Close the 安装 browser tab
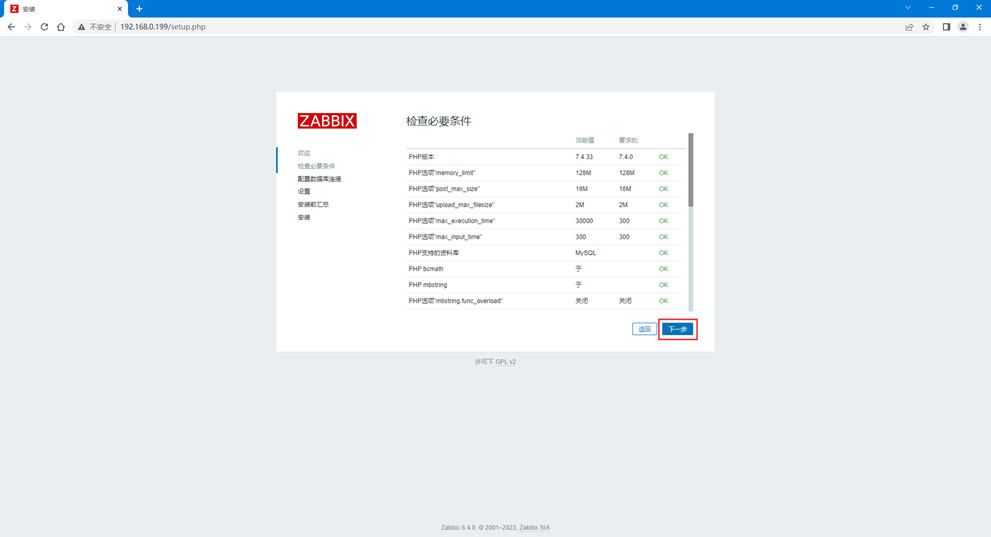The width and height of the screenshot is (991, 537). point(119,9)
